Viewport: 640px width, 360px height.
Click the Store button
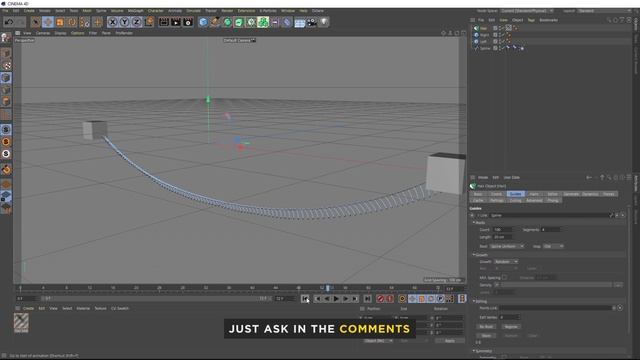[x=486, y=336]
